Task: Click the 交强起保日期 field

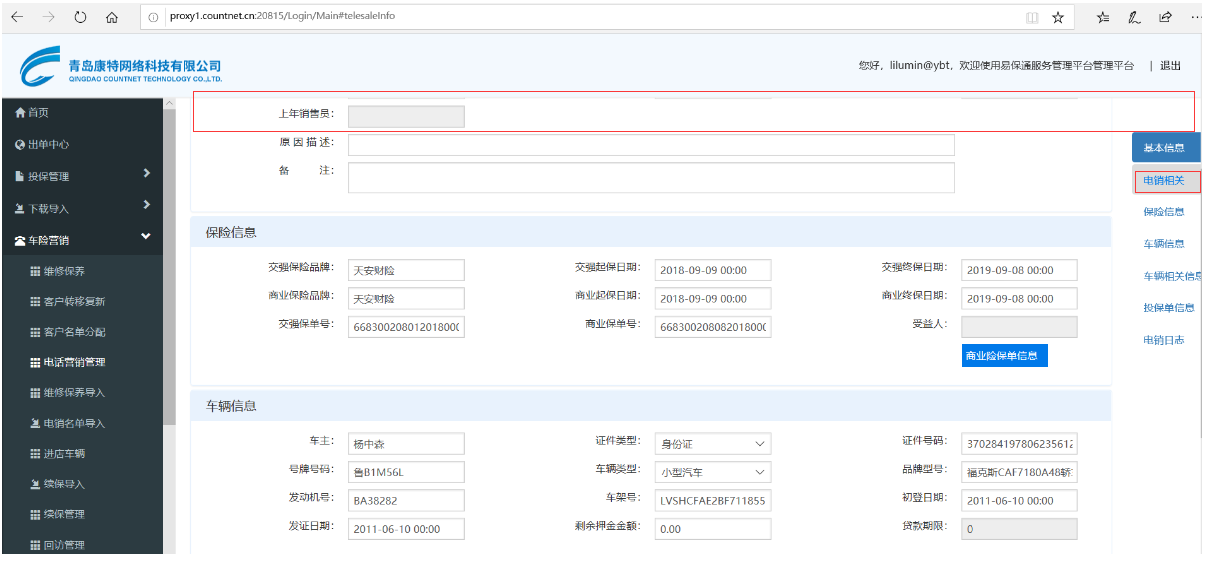Action: click(713, 270)
